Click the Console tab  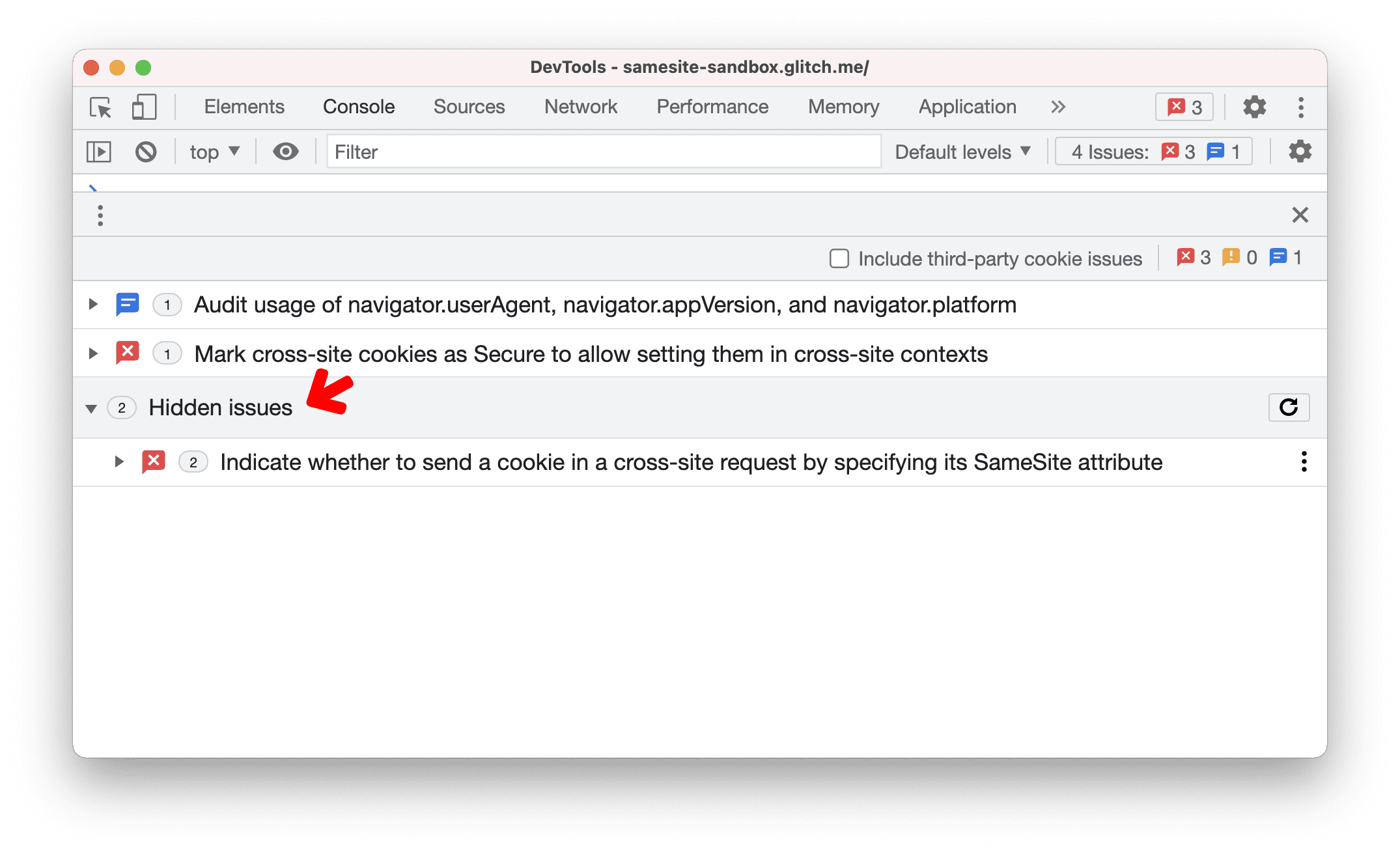[x=359, y=107]
